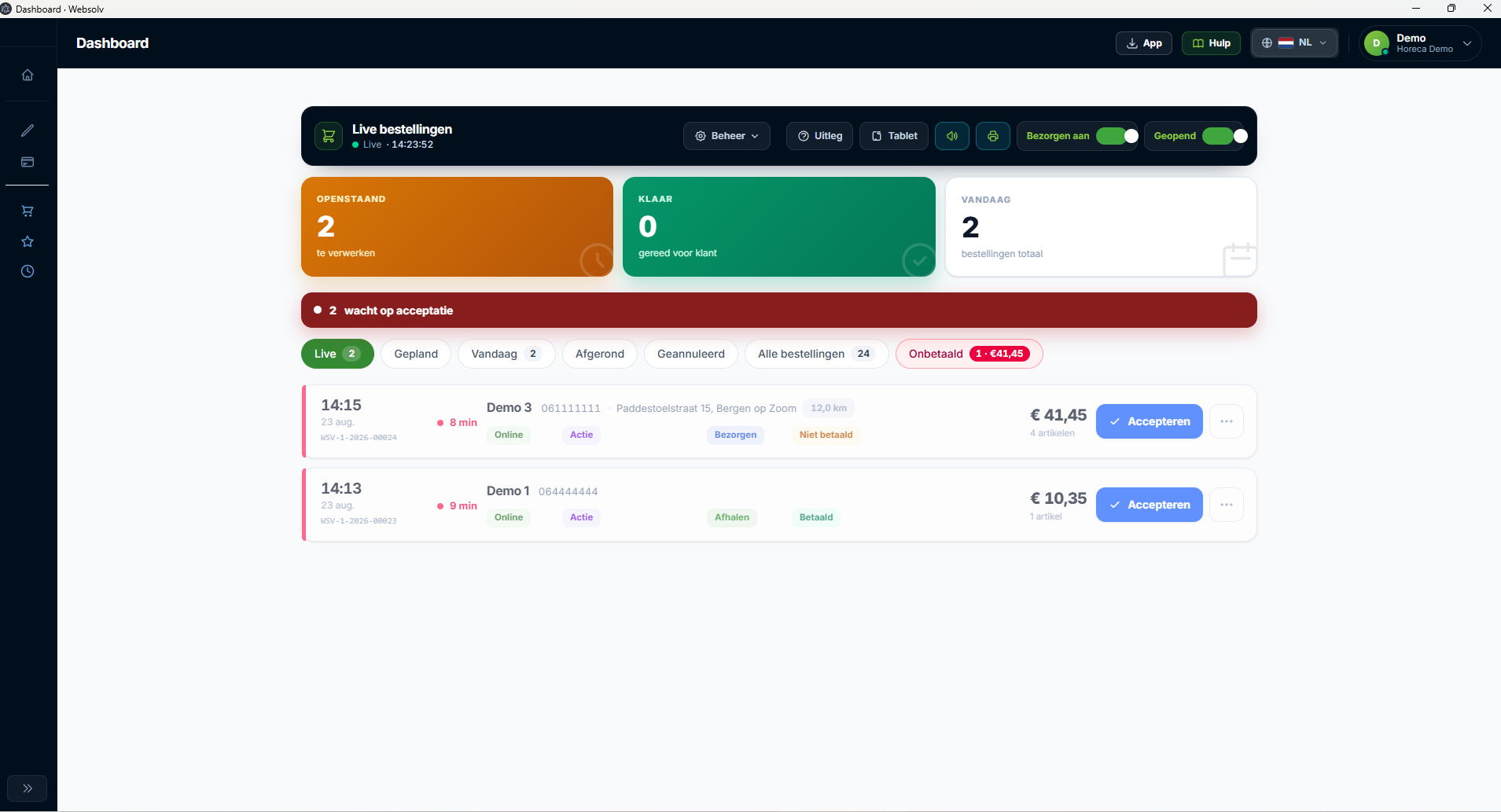
Task: Click the Websolv app icon in title bar
Action: click(6, 9)
